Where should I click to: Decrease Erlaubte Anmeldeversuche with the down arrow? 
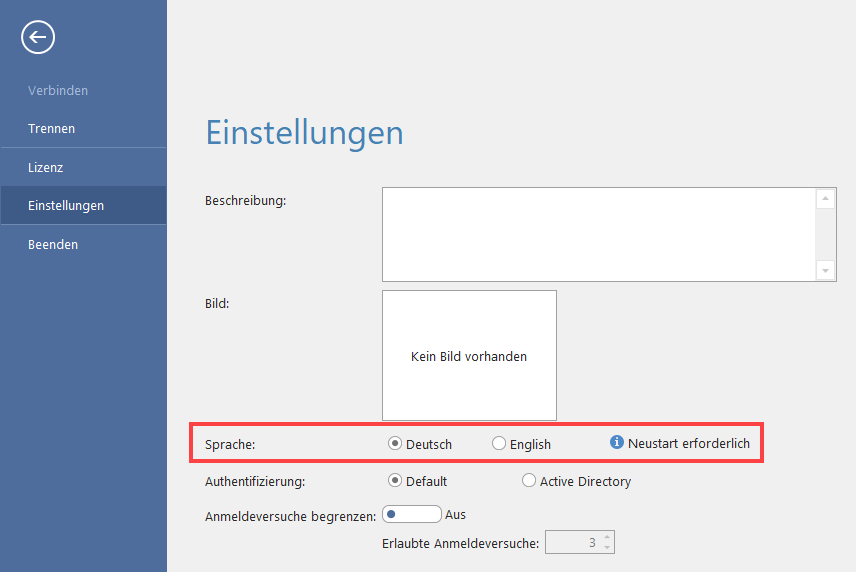tap(607, 548)
